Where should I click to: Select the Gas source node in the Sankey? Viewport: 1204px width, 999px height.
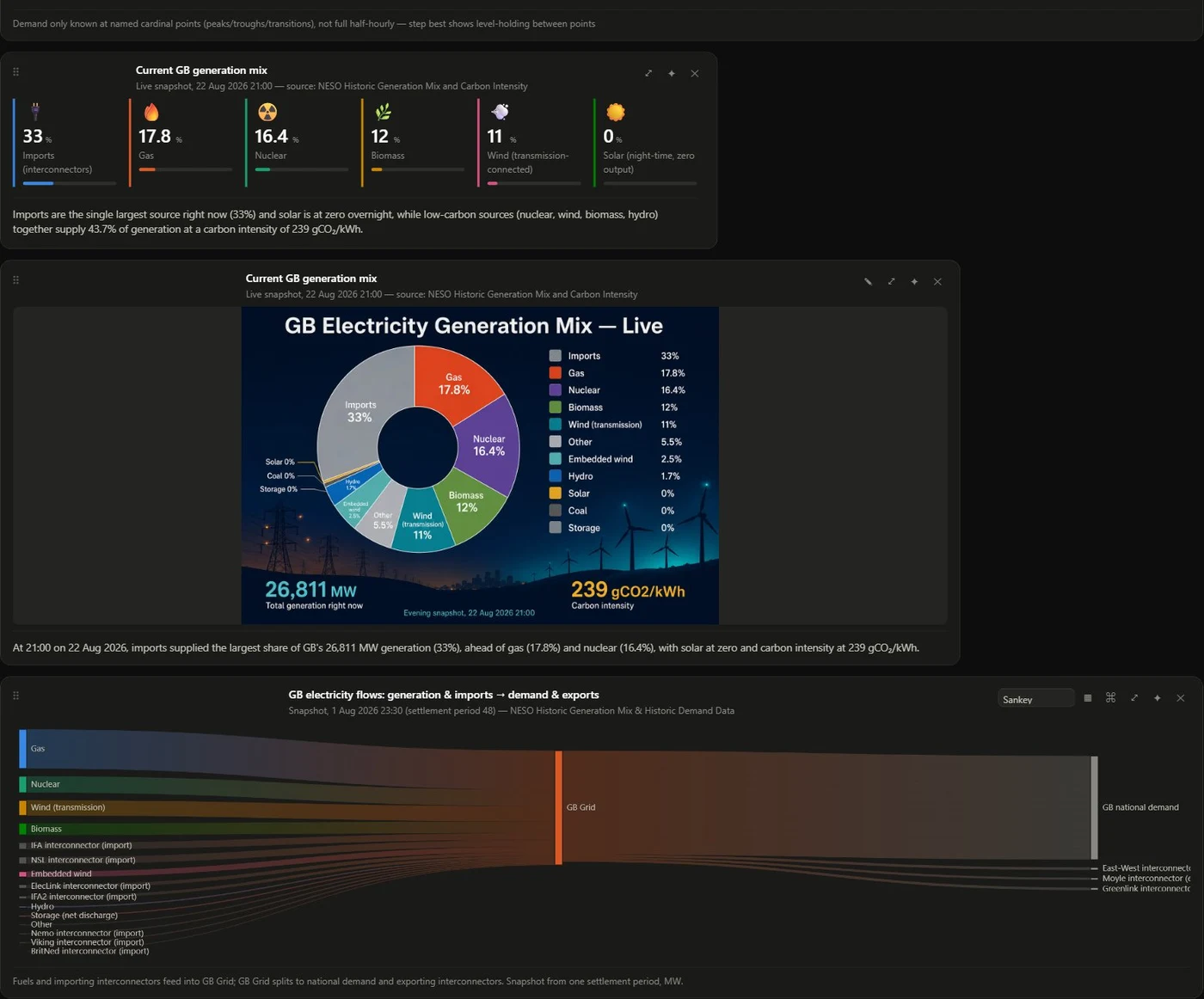tap(23, 749)
